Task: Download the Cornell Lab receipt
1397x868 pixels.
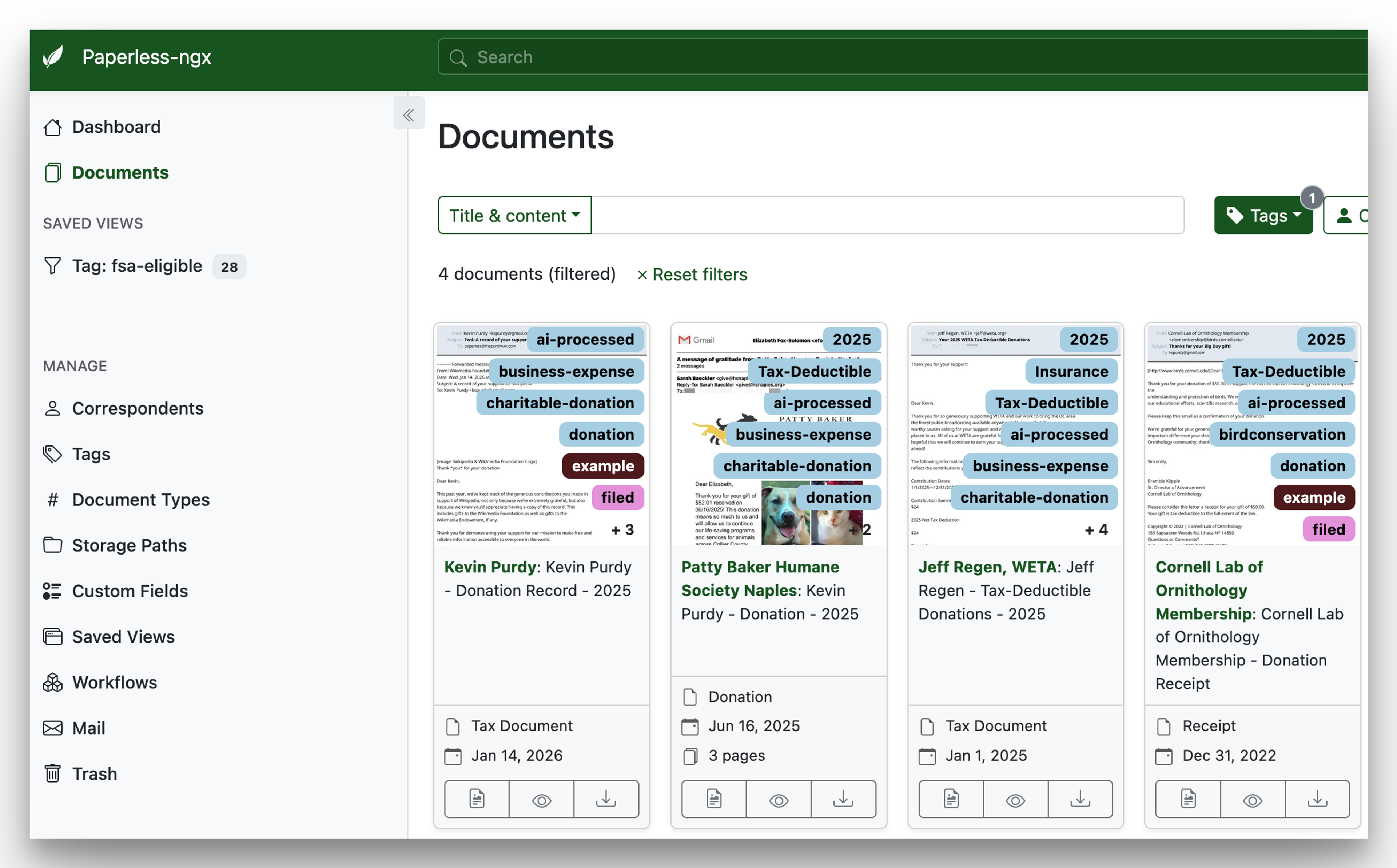Action: (1318, 799)
